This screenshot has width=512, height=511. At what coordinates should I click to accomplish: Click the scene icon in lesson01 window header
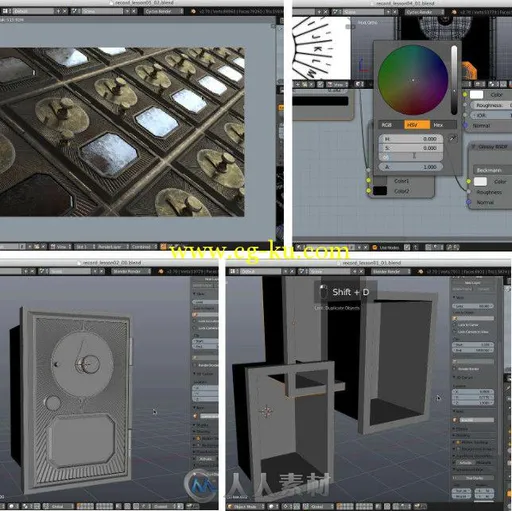(303, 271)
